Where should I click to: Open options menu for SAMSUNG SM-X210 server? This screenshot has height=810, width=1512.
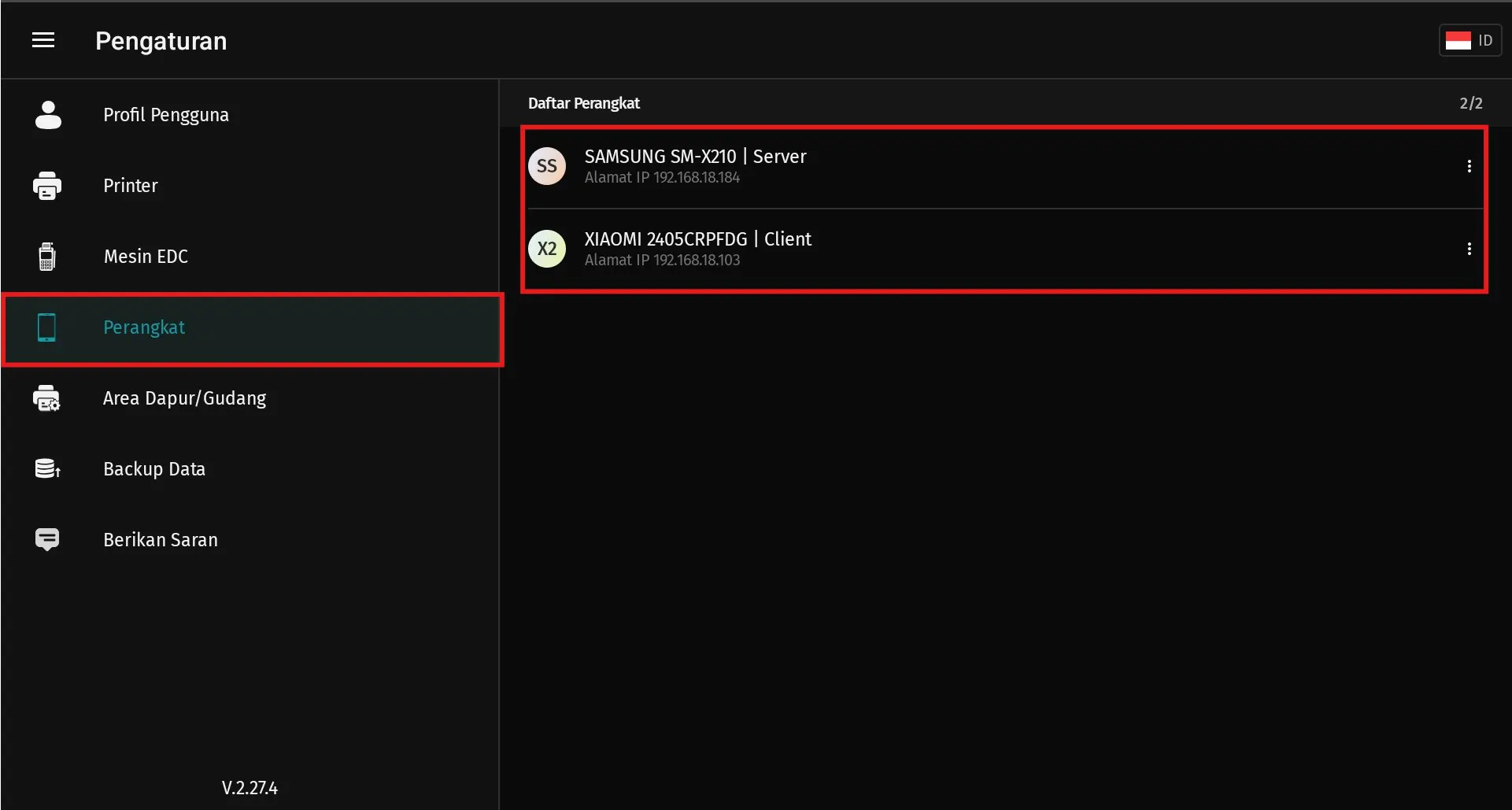point(1469,166)
